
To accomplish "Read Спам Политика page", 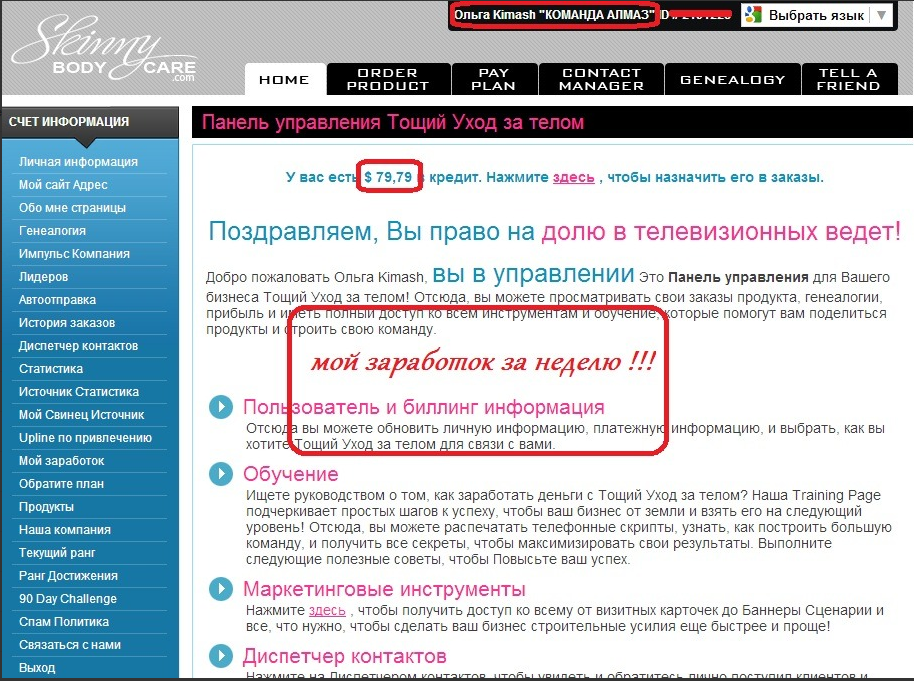I will [64, 622].
